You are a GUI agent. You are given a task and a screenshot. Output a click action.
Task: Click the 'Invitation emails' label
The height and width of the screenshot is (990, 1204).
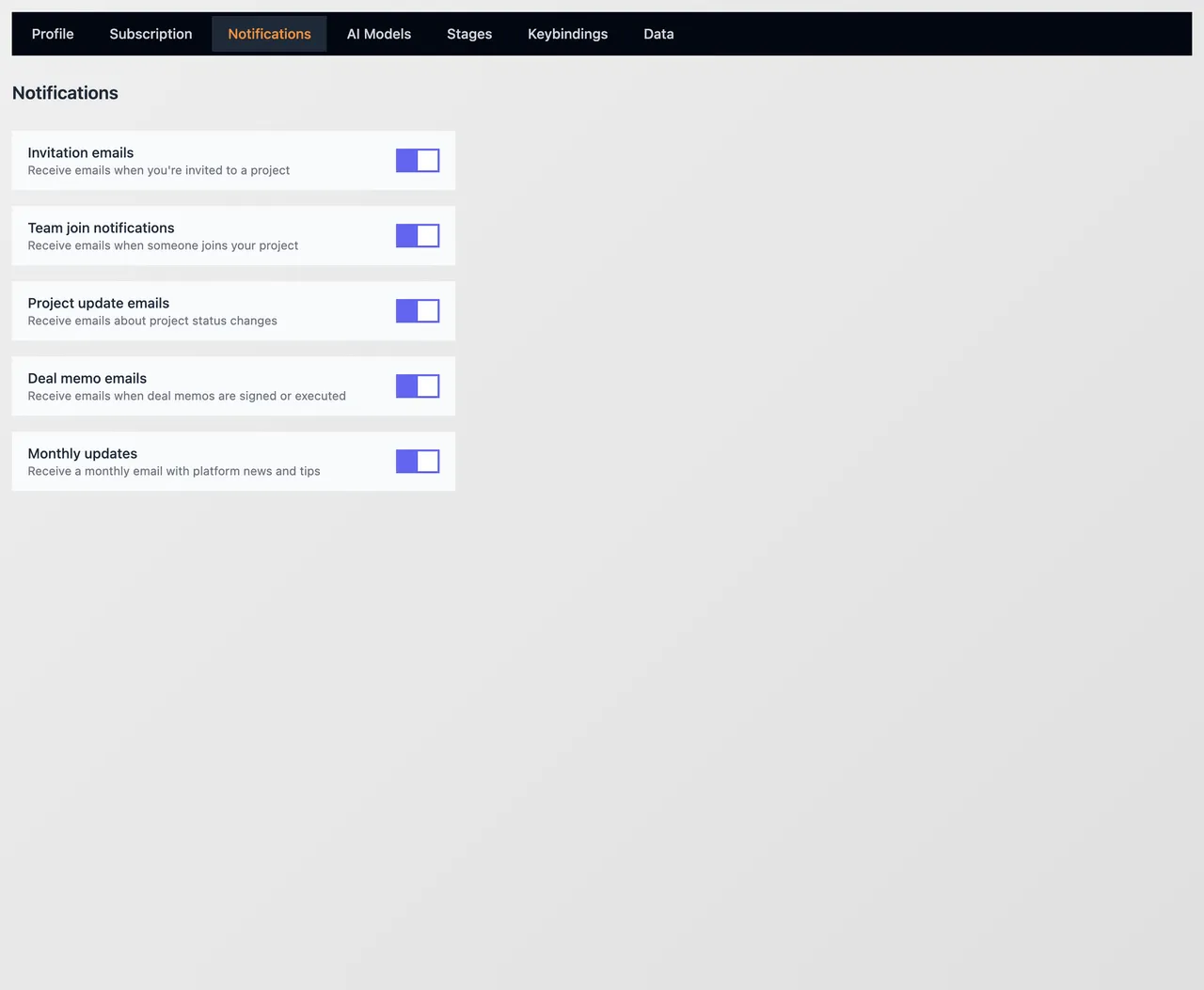[x=81, y=152]
